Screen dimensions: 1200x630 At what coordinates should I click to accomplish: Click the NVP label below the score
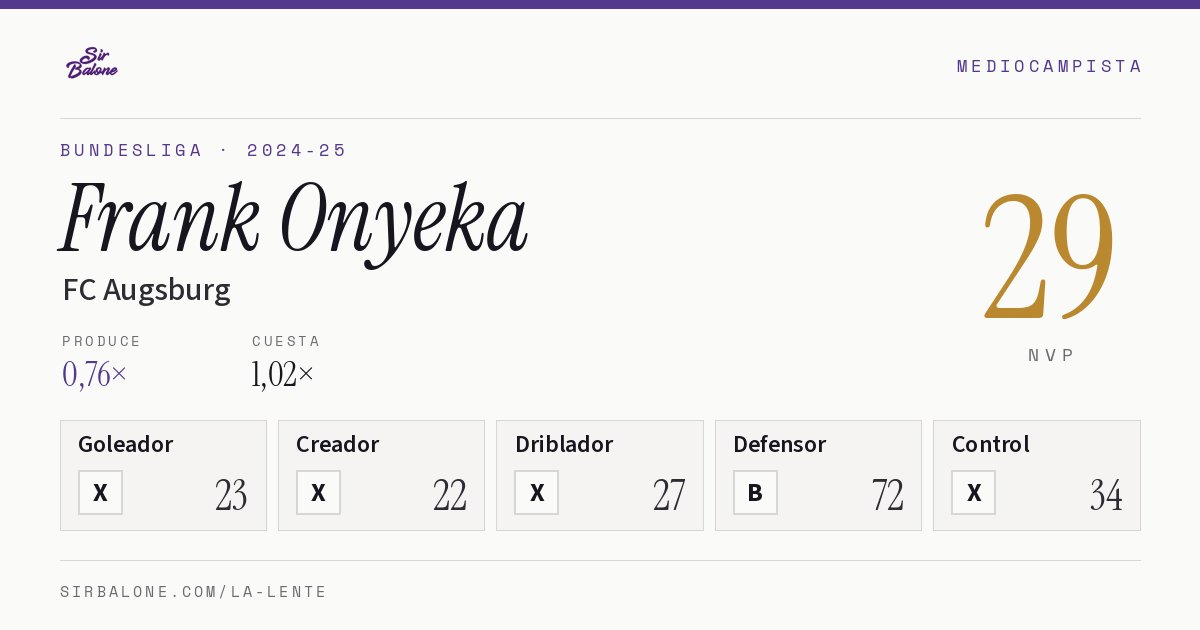click(x=1051, y=355)
